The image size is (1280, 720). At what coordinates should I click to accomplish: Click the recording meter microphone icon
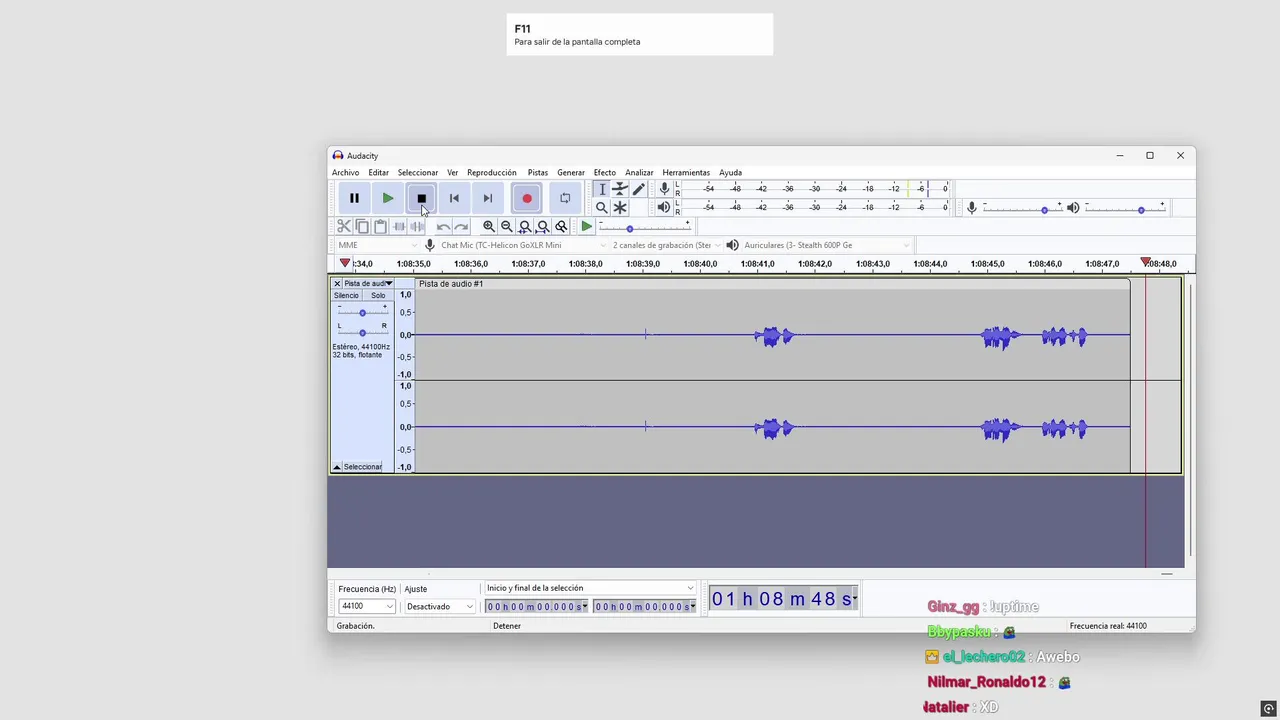coord(663,189)
